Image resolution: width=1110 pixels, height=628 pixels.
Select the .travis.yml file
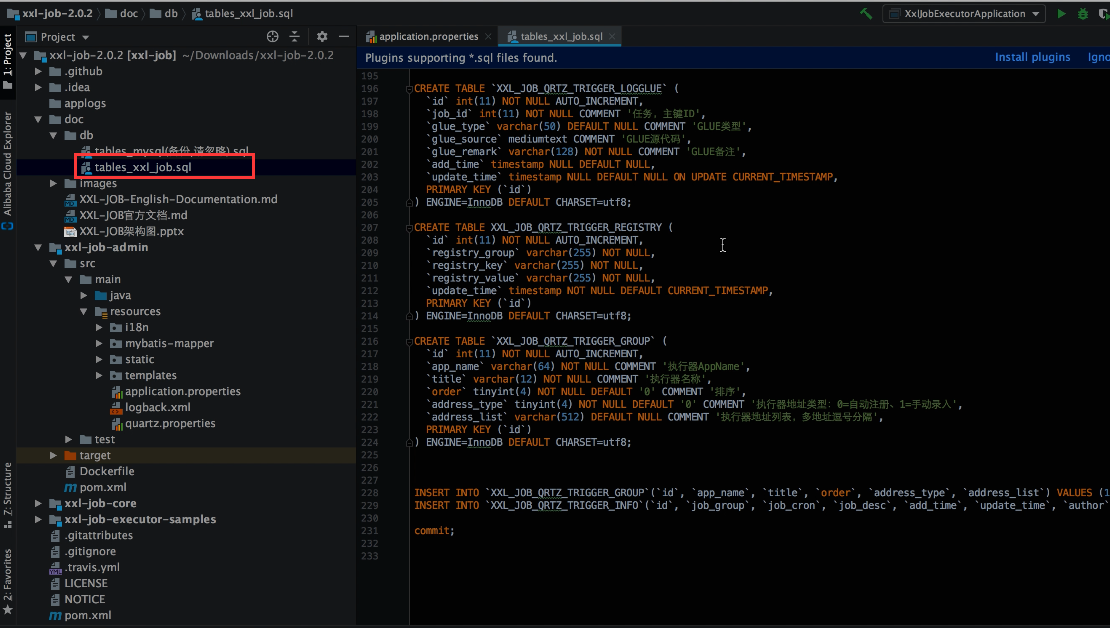point(92,567)
